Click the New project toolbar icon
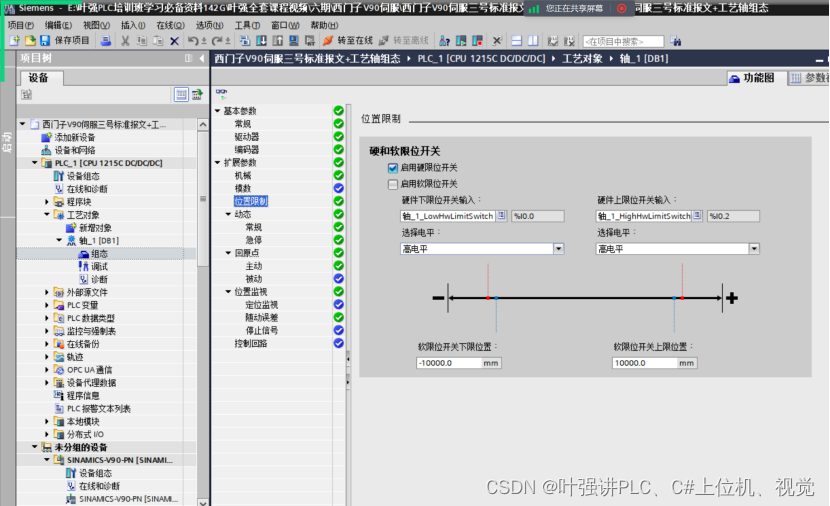The image size is (830, 506). [x=14, y=41]
